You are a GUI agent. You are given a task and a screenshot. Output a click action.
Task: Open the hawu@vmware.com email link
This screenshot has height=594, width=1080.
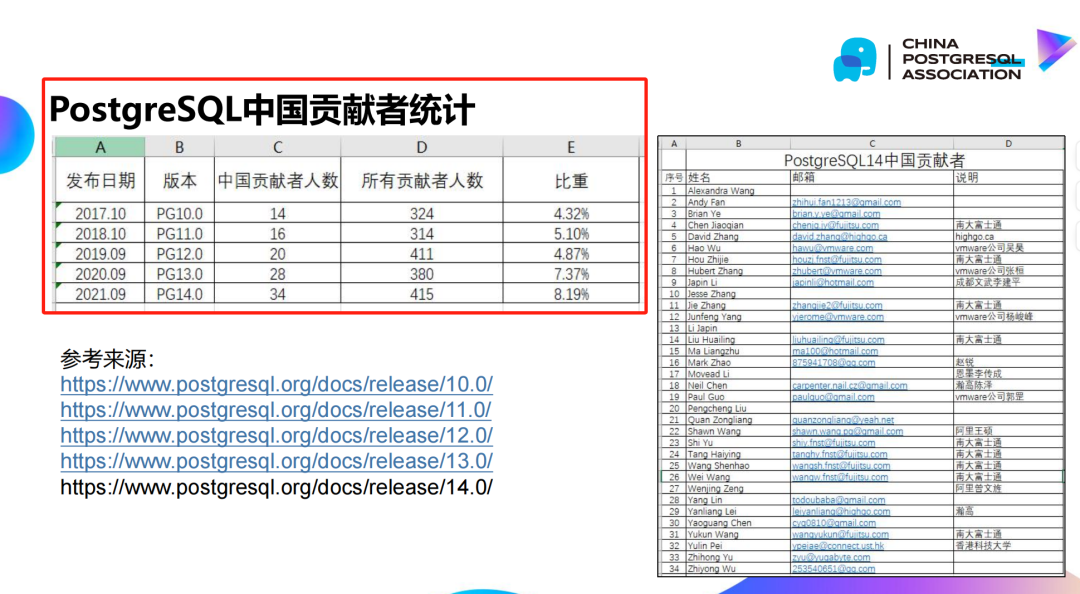[x=833, y=248]
